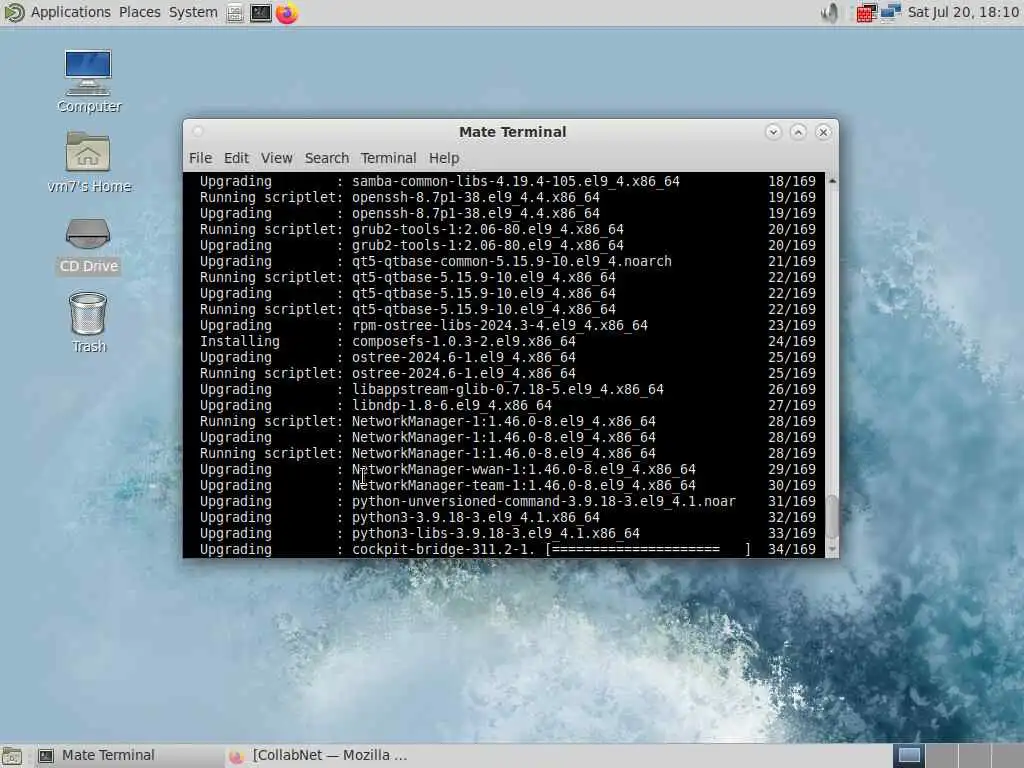Click the NetworkManager-wwan-1:1.46.0-8 line
This screenshot has height=768, width=1024.
[507, 469]
